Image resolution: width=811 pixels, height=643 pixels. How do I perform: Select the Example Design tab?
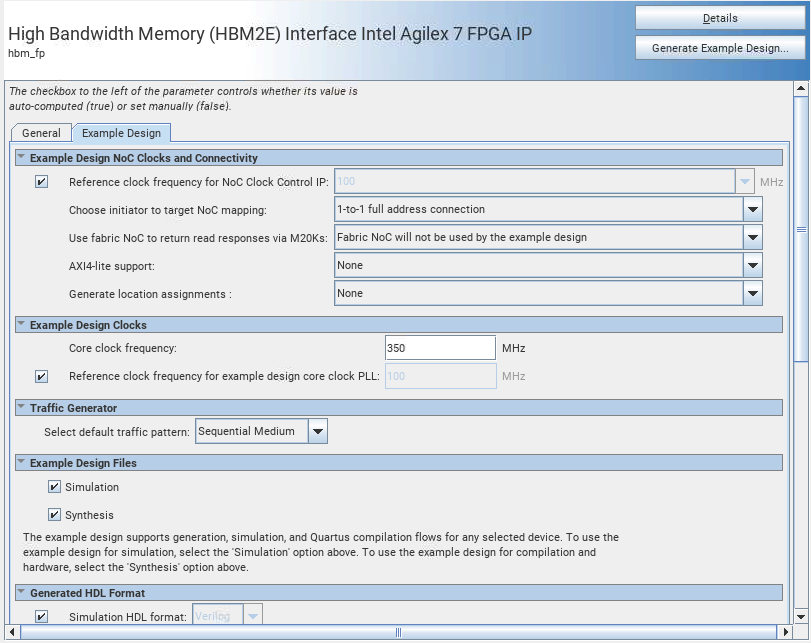(x=121, y=133)
